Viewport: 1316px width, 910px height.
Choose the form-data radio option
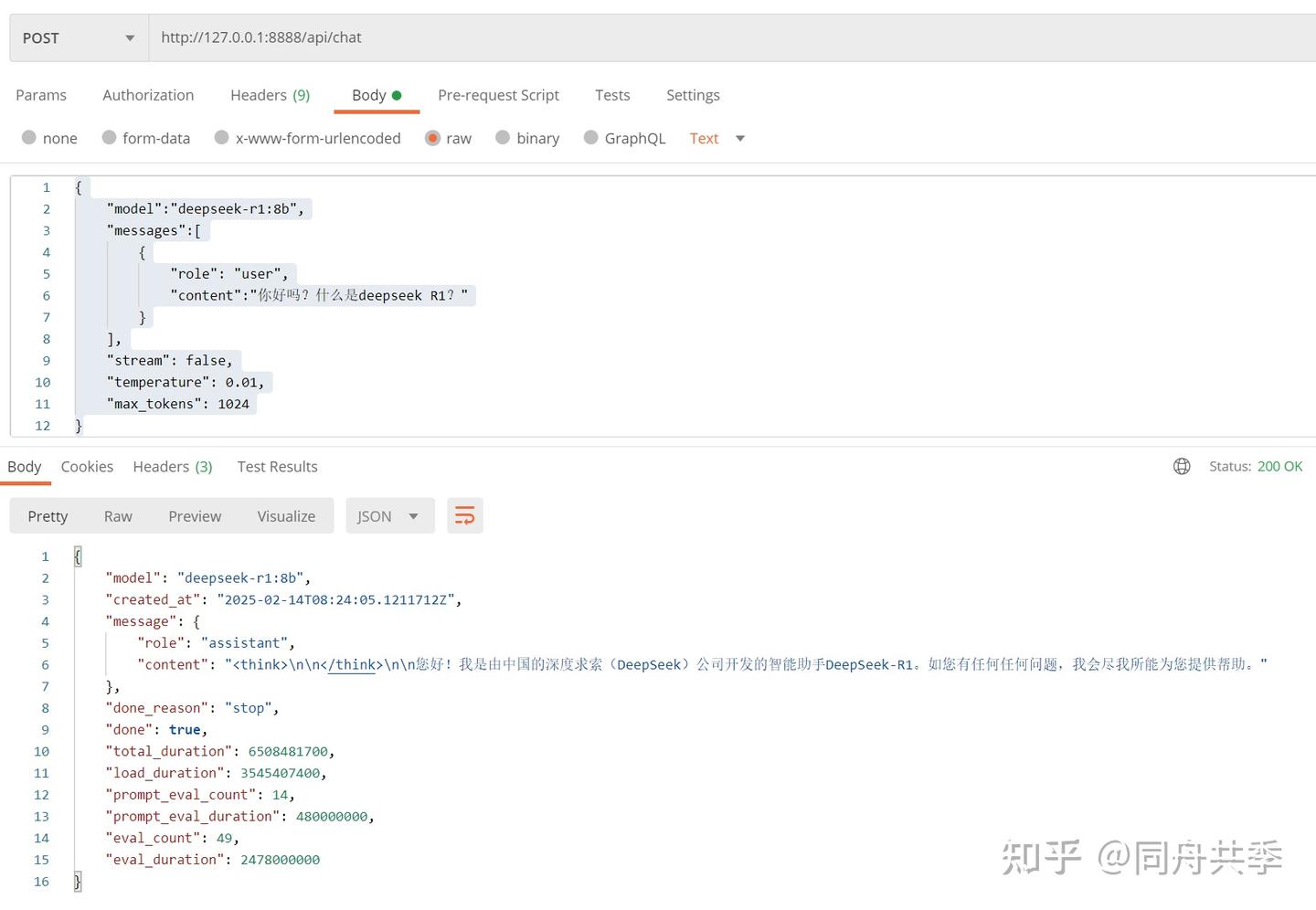146,138
